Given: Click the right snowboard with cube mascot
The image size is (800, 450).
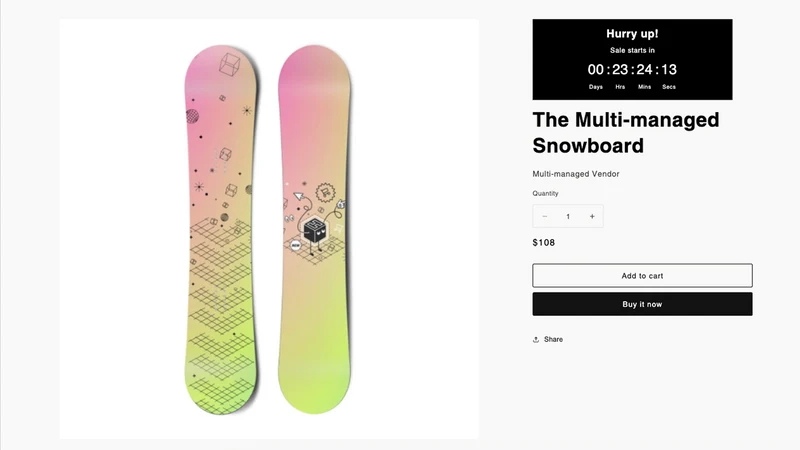Looking at the screenshot, I should (314, 230).
